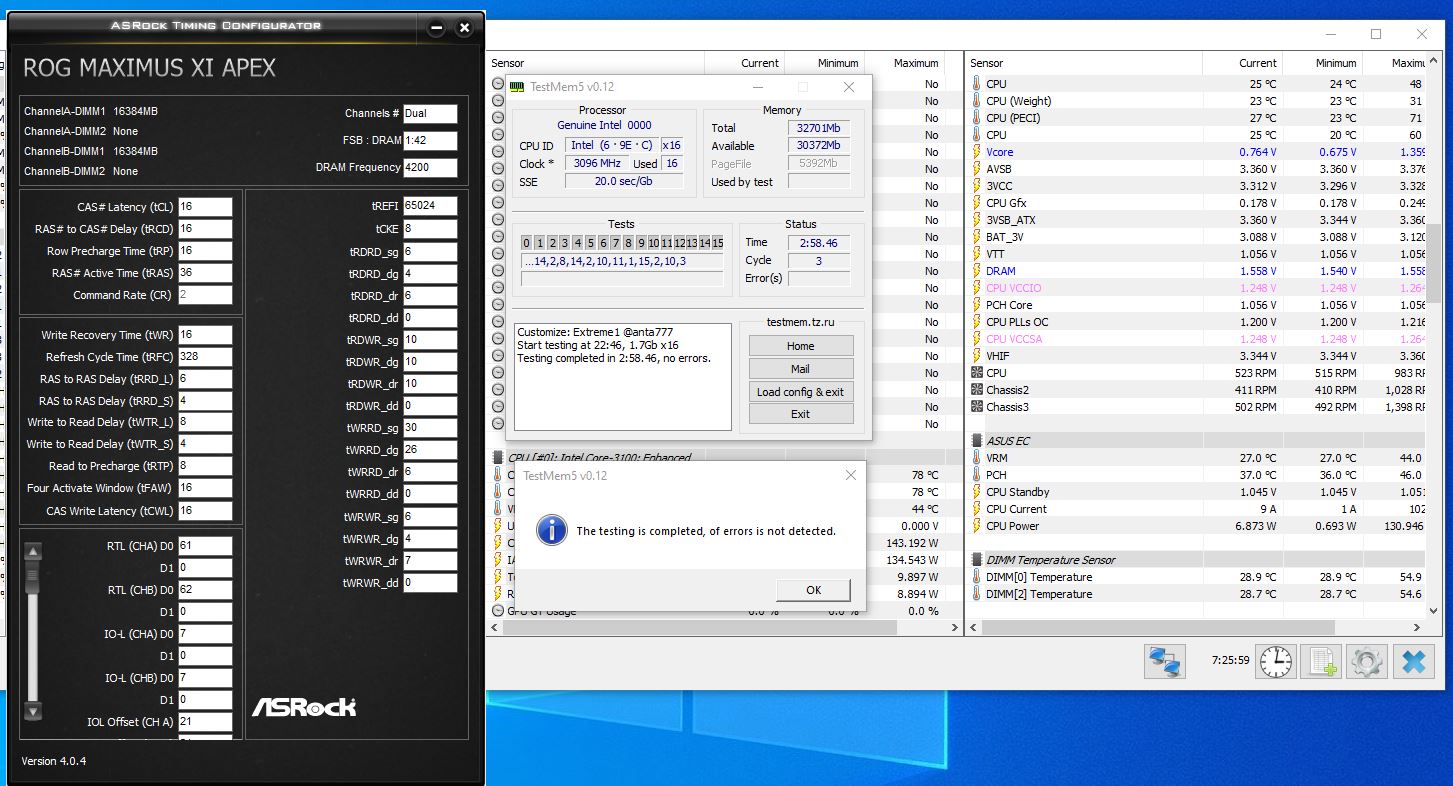Click the ASRock logo
This screenshot has width=1453, height=786.
[x=303, y=707]
